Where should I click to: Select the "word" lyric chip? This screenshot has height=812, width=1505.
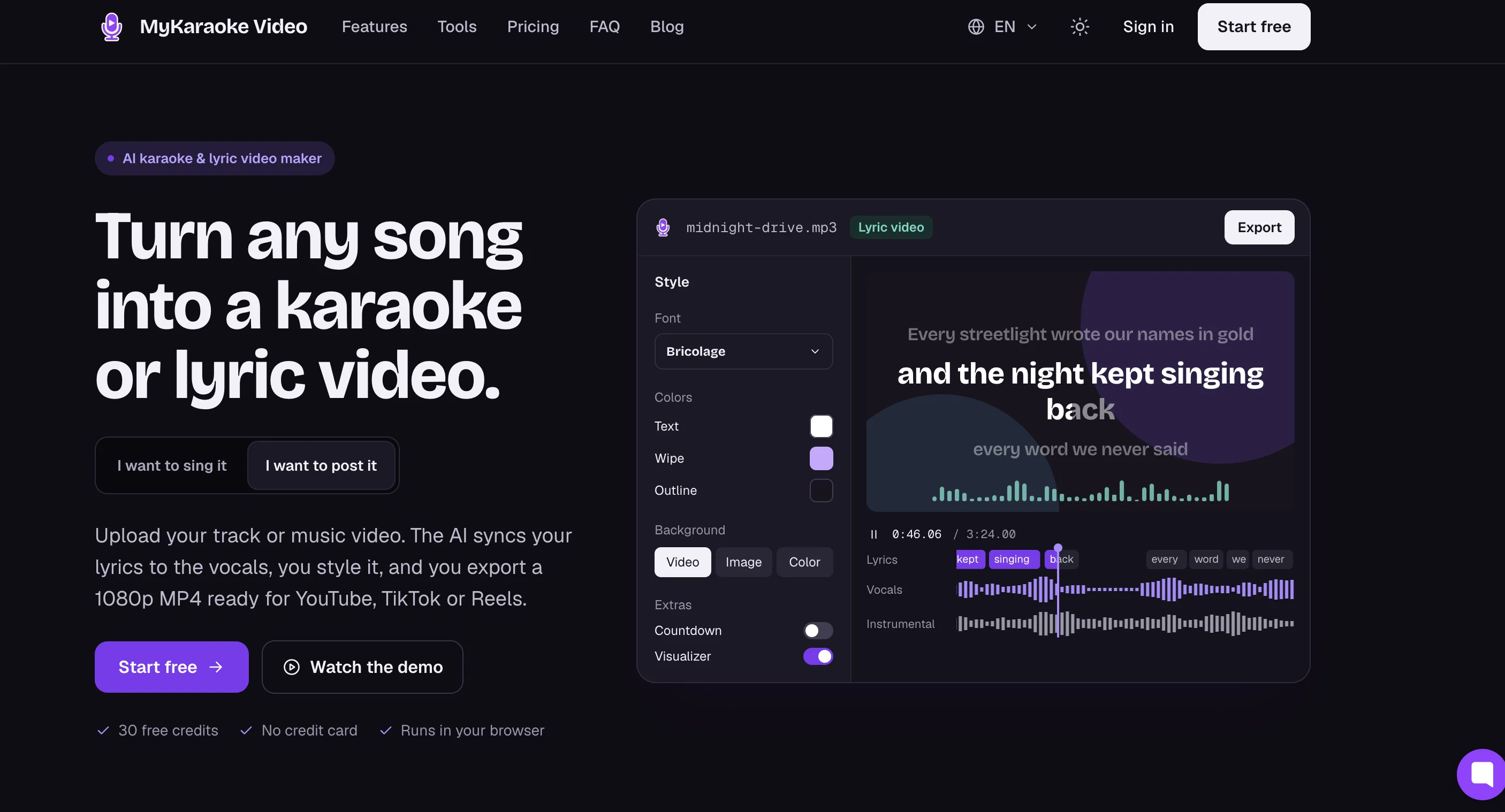tap(1206, 559)
